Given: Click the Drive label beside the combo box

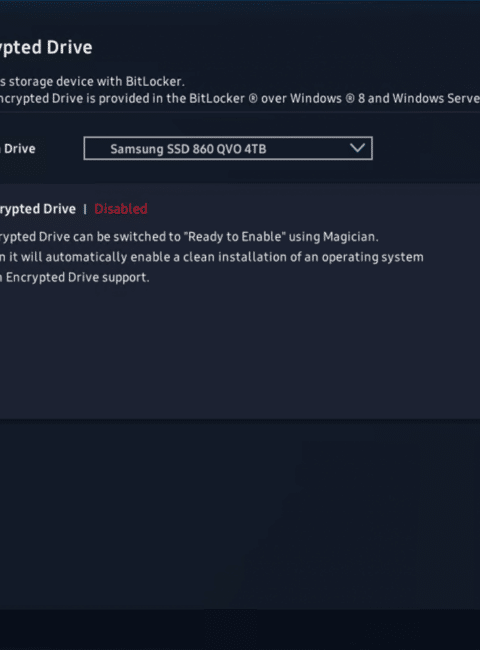Looking at the screenshot, I should click(x=19, y=149).
